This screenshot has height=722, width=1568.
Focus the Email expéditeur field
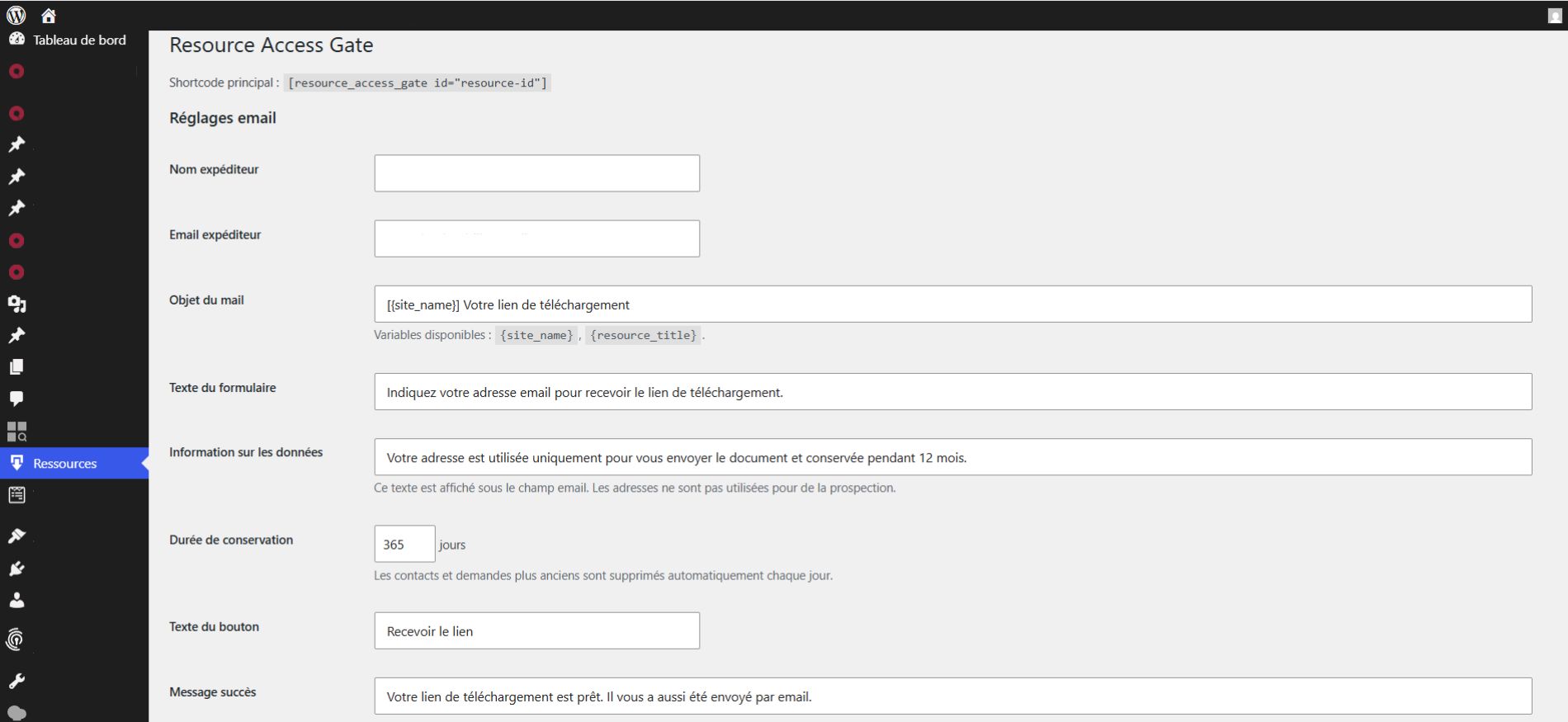click(x=536, y=238)
